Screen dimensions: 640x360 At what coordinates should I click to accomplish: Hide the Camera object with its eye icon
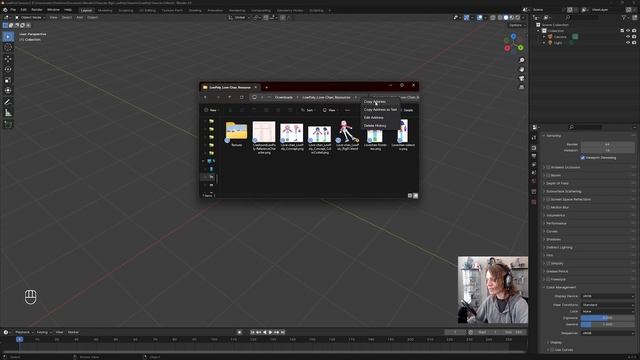[628, 37]
